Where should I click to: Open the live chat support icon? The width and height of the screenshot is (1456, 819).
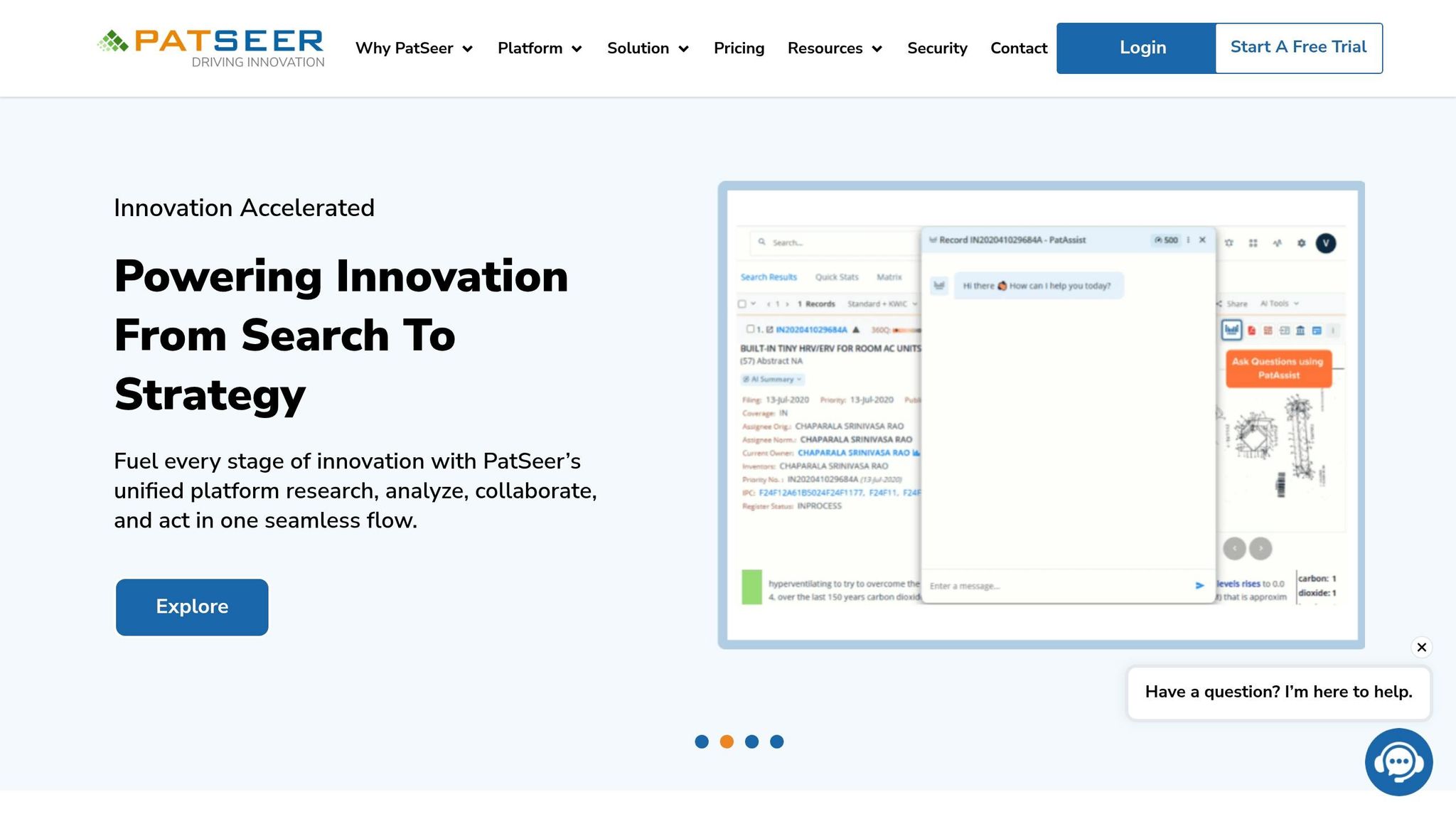(1398, 762)
